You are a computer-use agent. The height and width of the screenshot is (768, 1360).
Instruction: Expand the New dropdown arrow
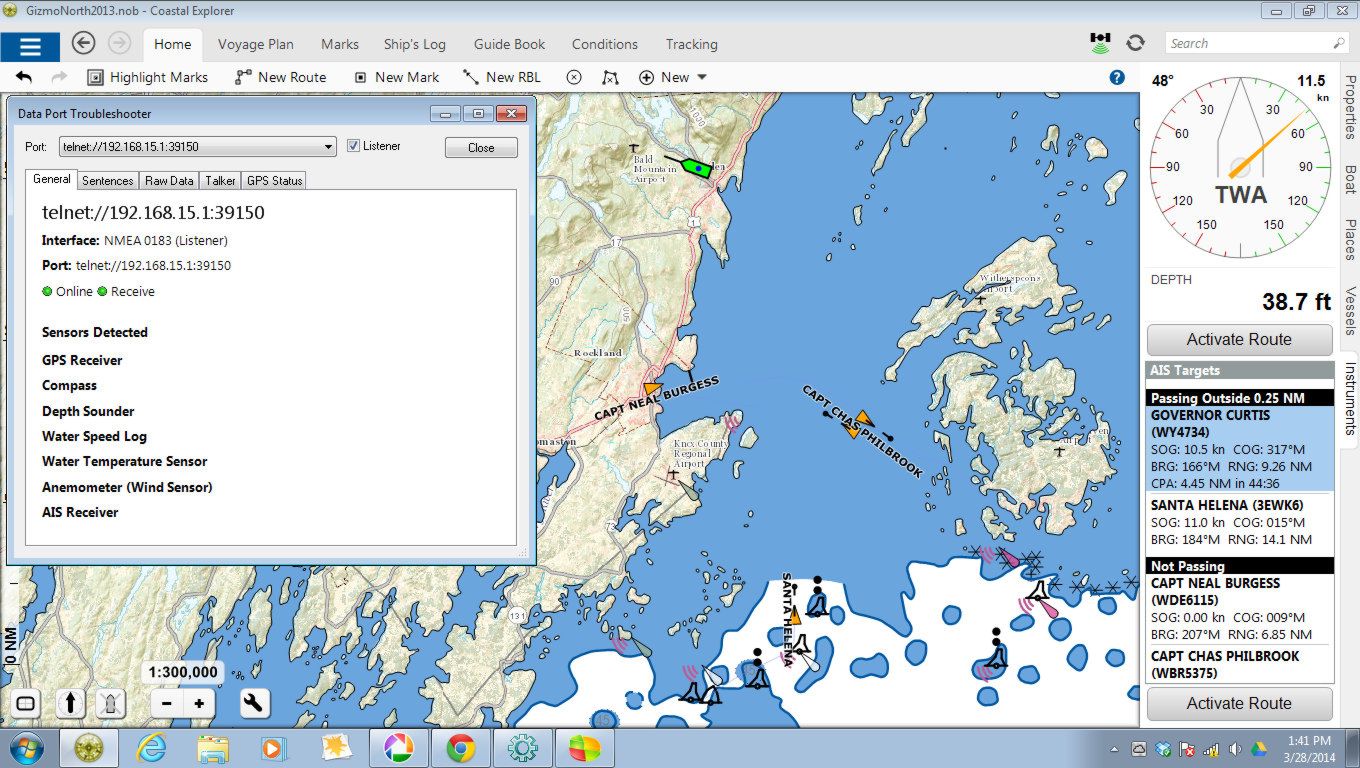702,77
